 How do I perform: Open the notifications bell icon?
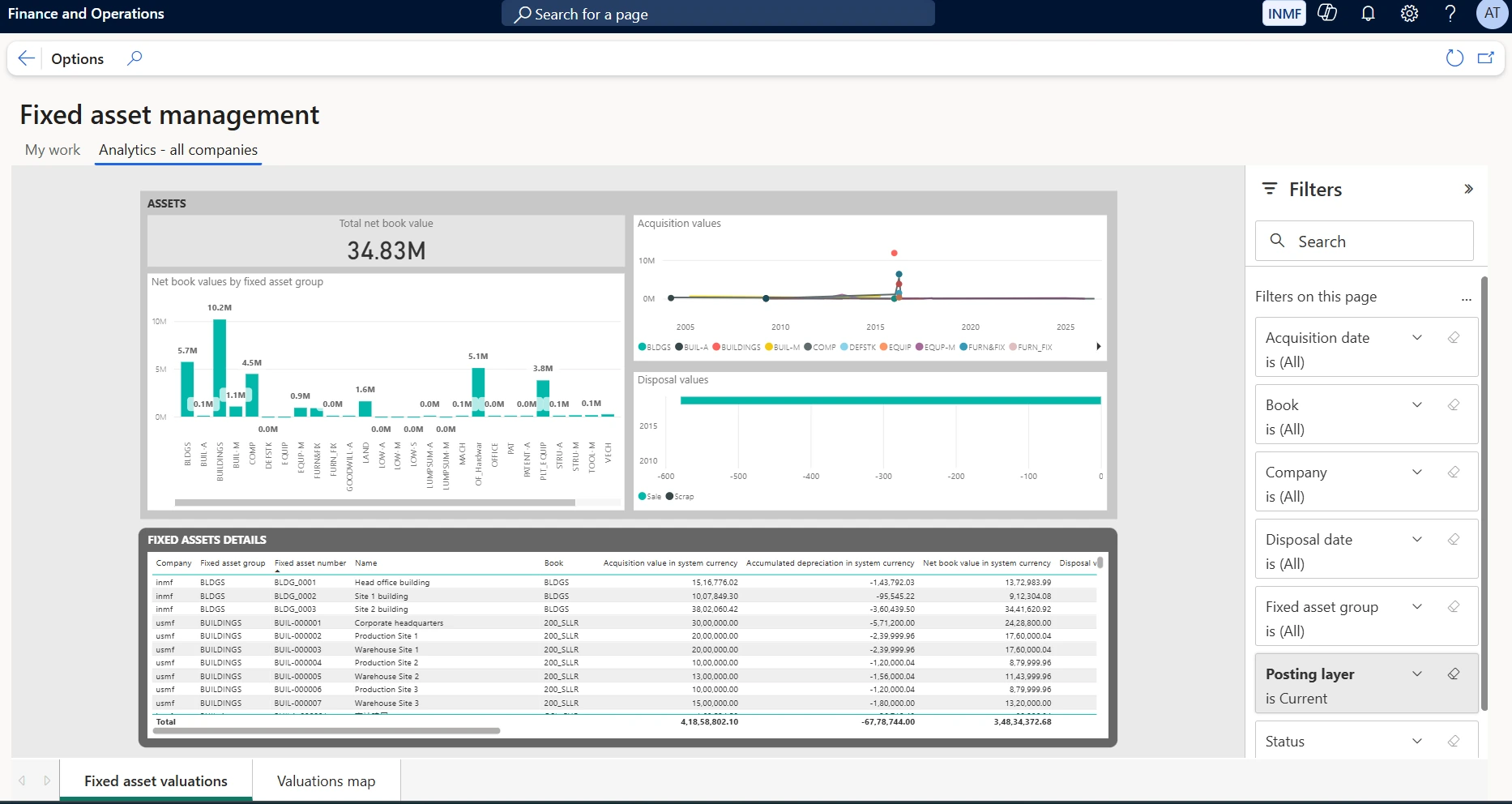[x=1368, y=14]
